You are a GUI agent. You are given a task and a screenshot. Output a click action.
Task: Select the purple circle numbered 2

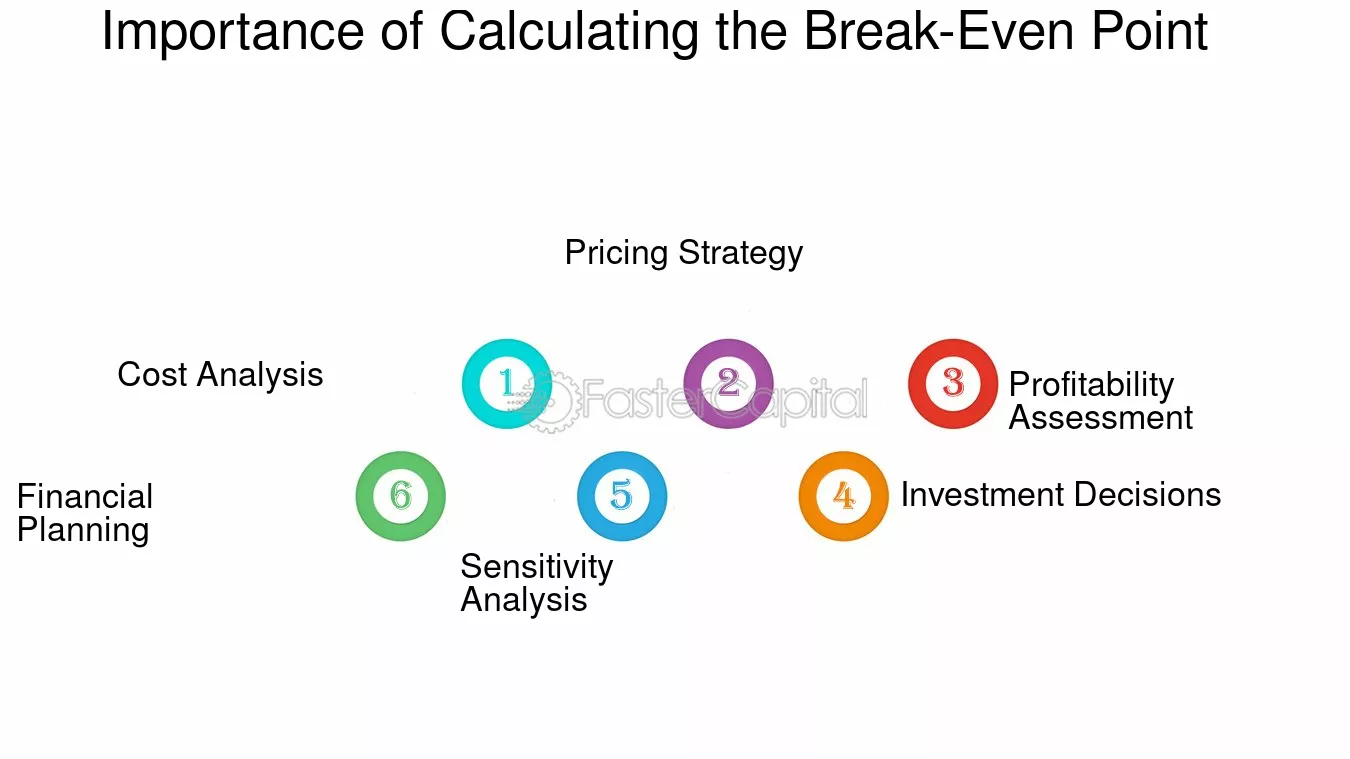point(728,384)
